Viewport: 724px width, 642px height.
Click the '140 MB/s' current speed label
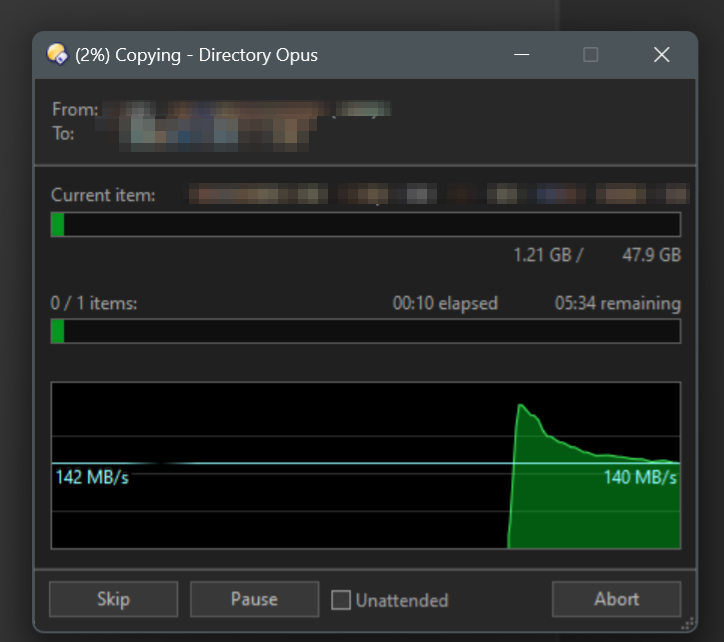pos(640,477)
